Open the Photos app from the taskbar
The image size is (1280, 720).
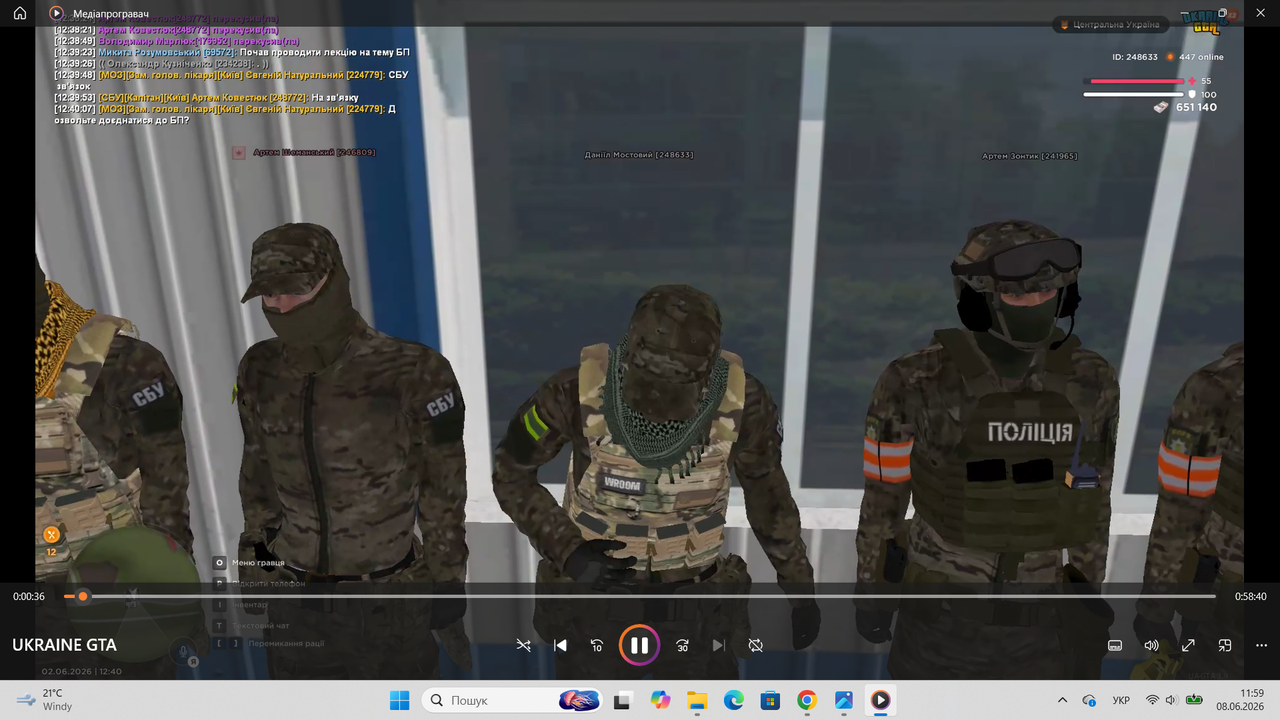(843, 700)
